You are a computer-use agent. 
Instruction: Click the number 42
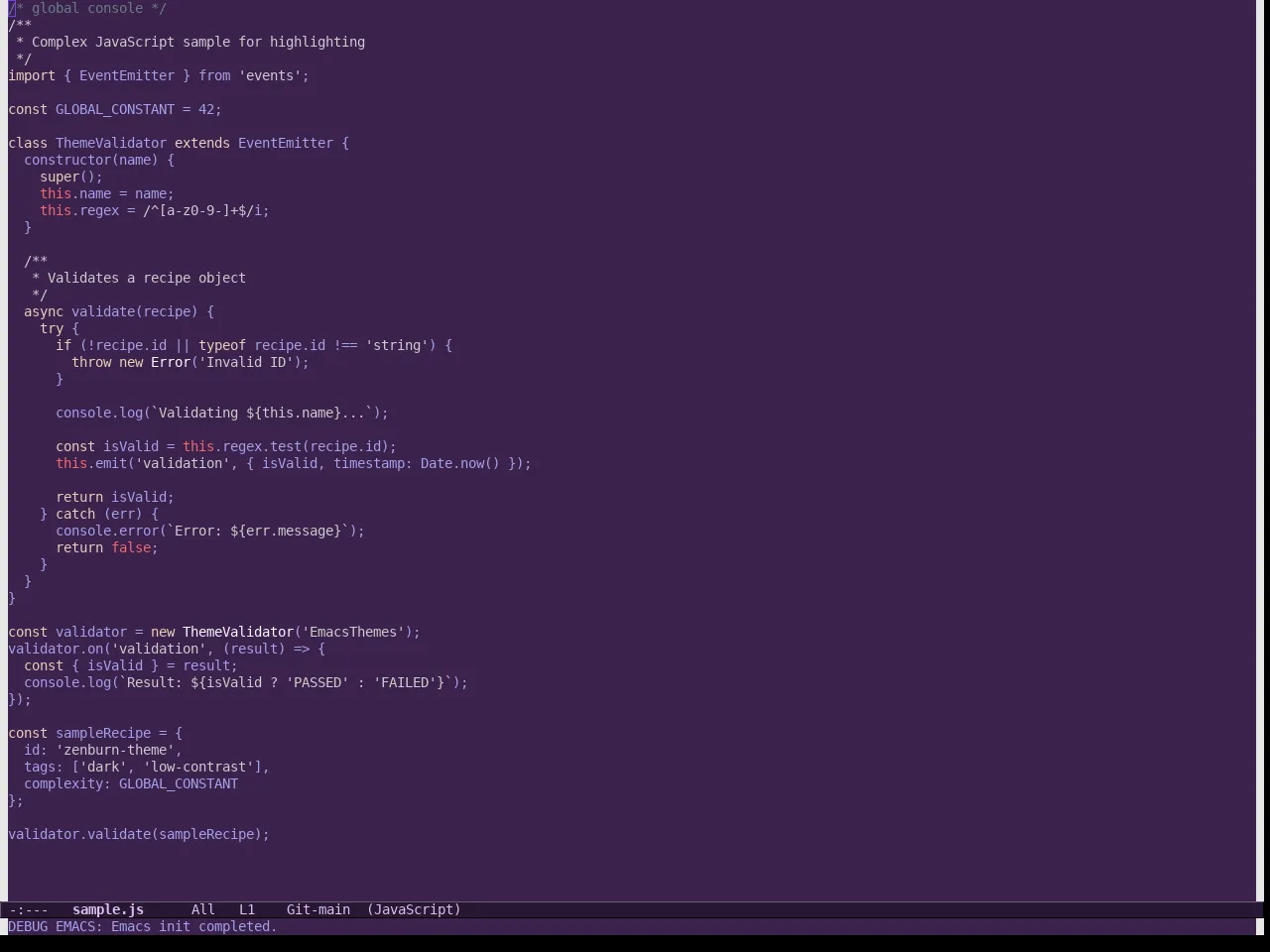coord(206,109)
